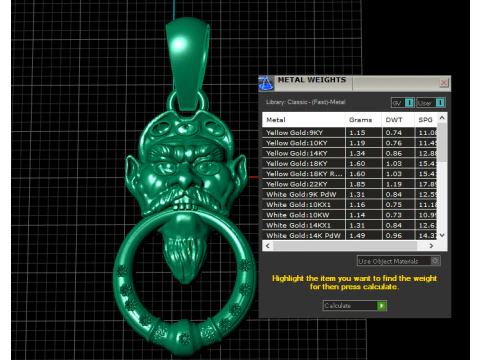Click the Calculate button
Image resolution: width=480 pixels, height=360 pixels.
pos(355,306)
